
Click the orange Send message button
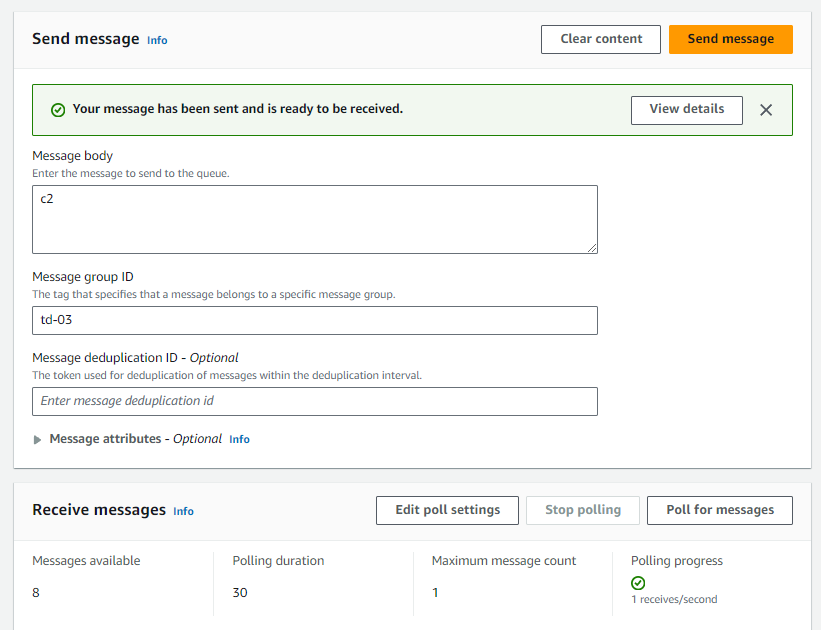click(730, 39)
